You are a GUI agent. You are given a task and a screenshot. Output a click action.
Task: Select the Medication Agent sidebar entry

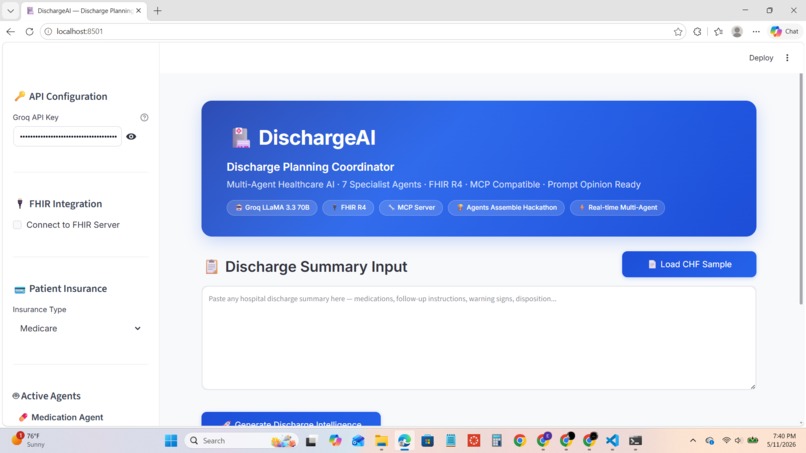(61, 417)
